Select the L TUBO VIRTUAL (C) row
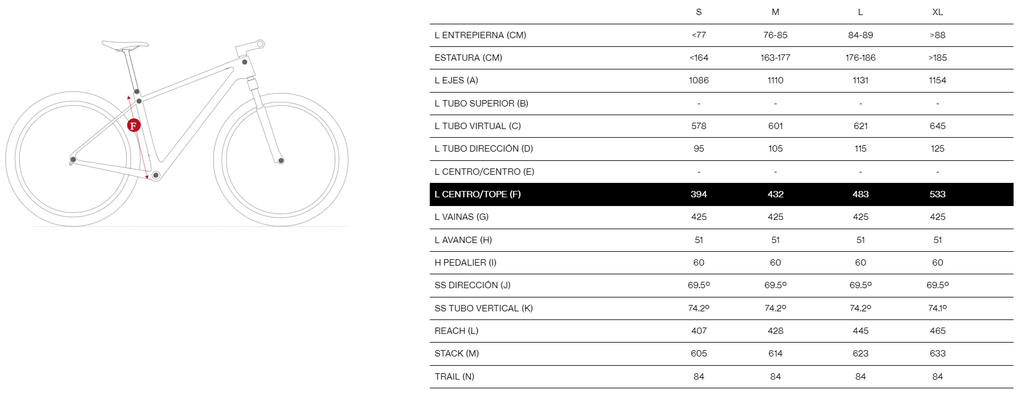Viewport: 1024px width, 397px height. [722, 126]
